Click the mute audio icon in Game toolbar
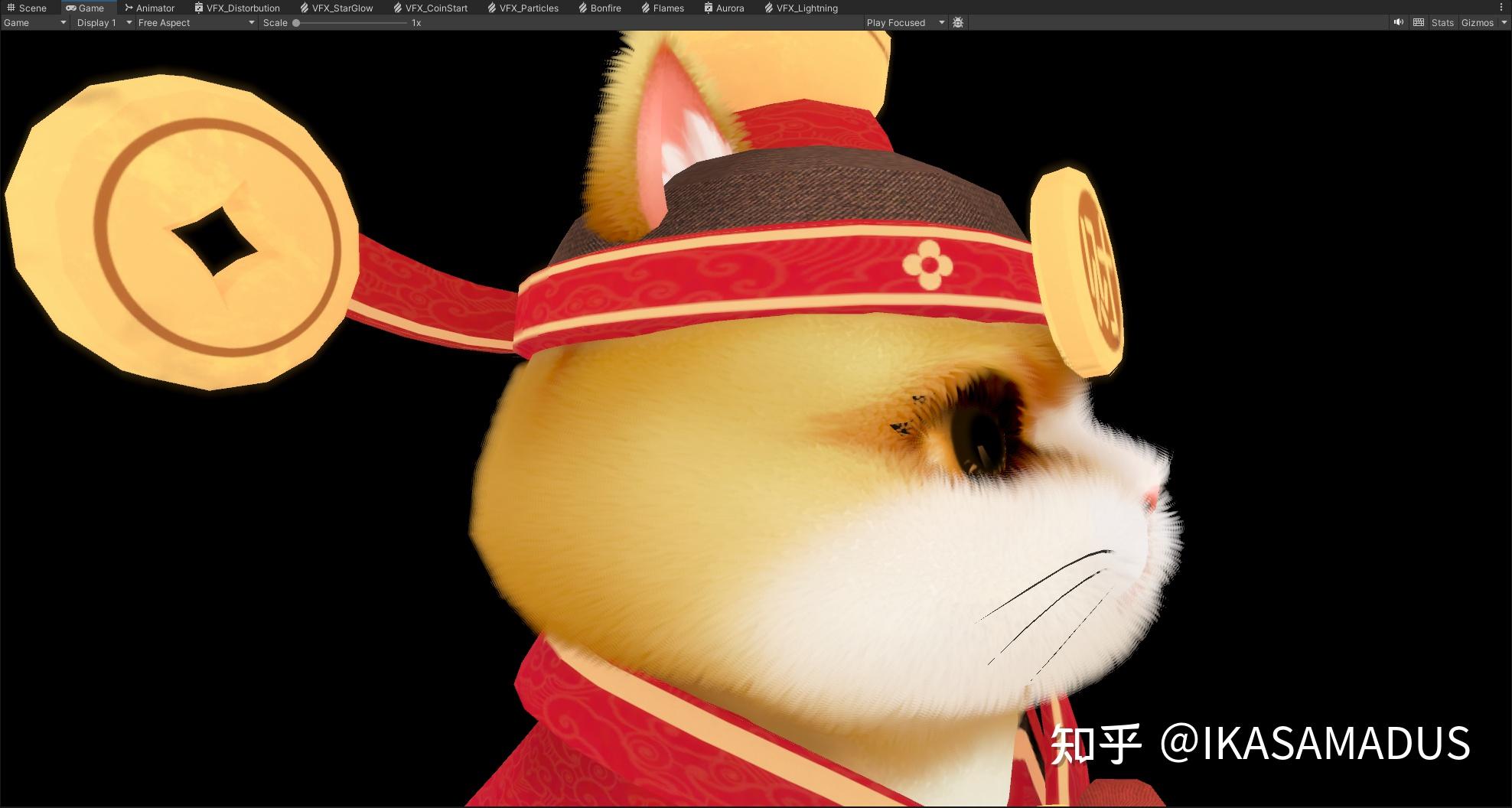Screen dimensions: 1512x808 click(1399, 21)
